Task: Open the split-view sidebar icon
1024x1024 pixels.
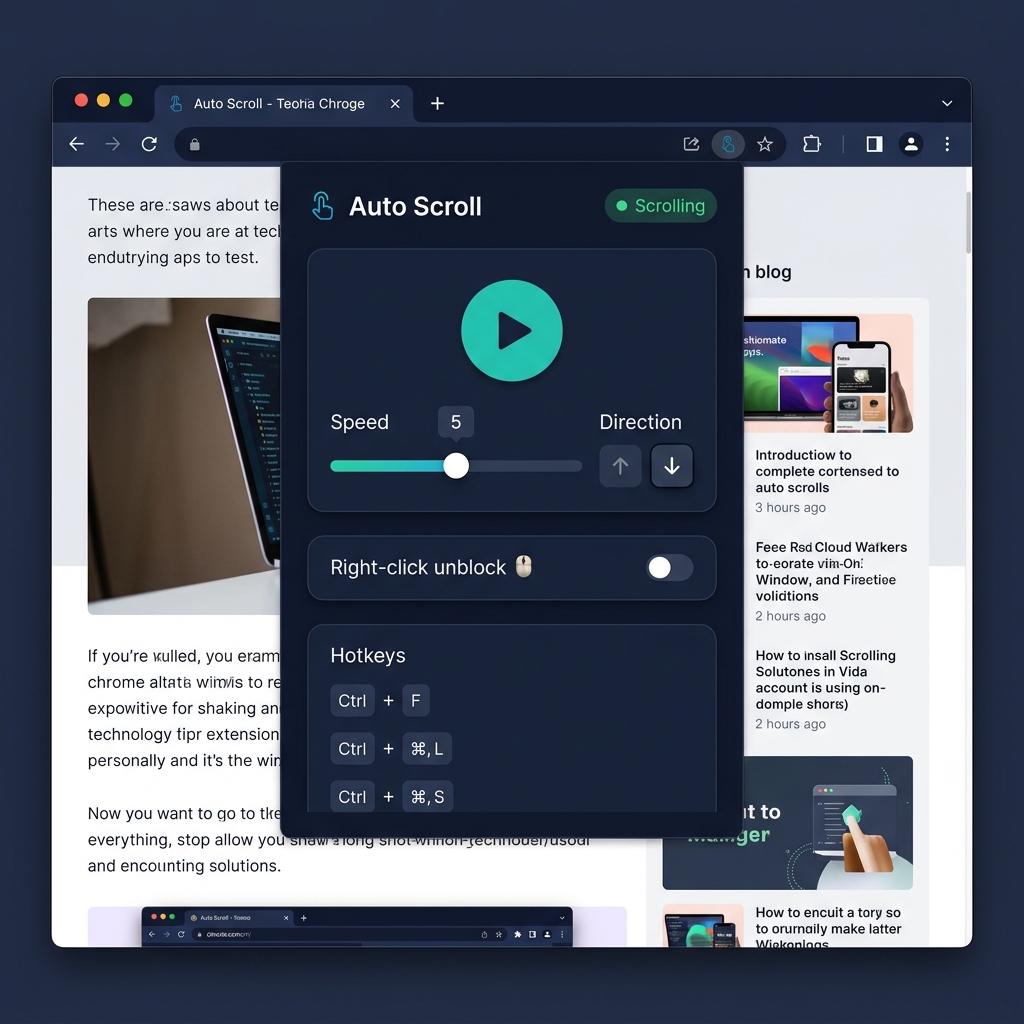Action: 873,144
